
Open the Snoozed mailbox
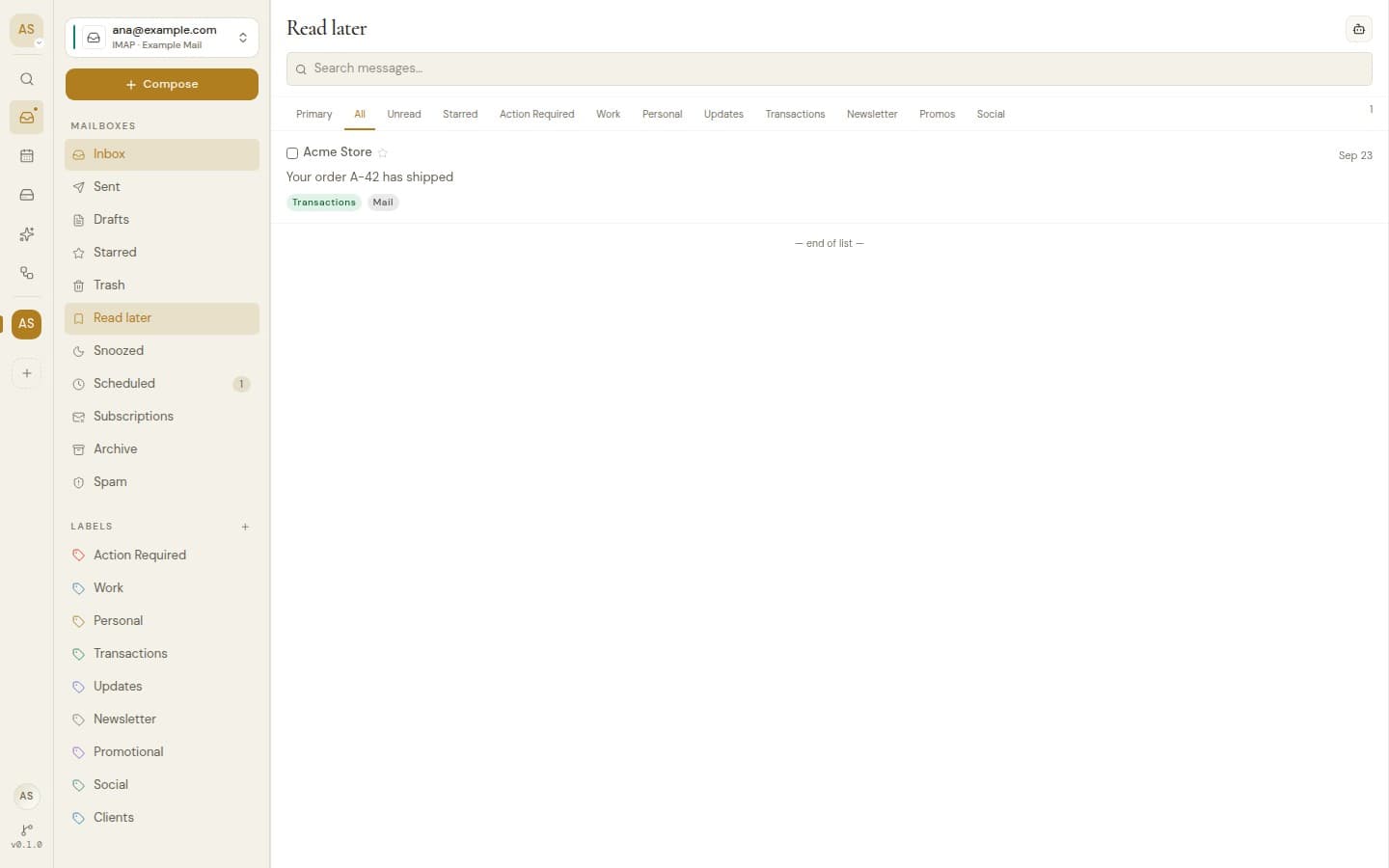coord(162,351)
